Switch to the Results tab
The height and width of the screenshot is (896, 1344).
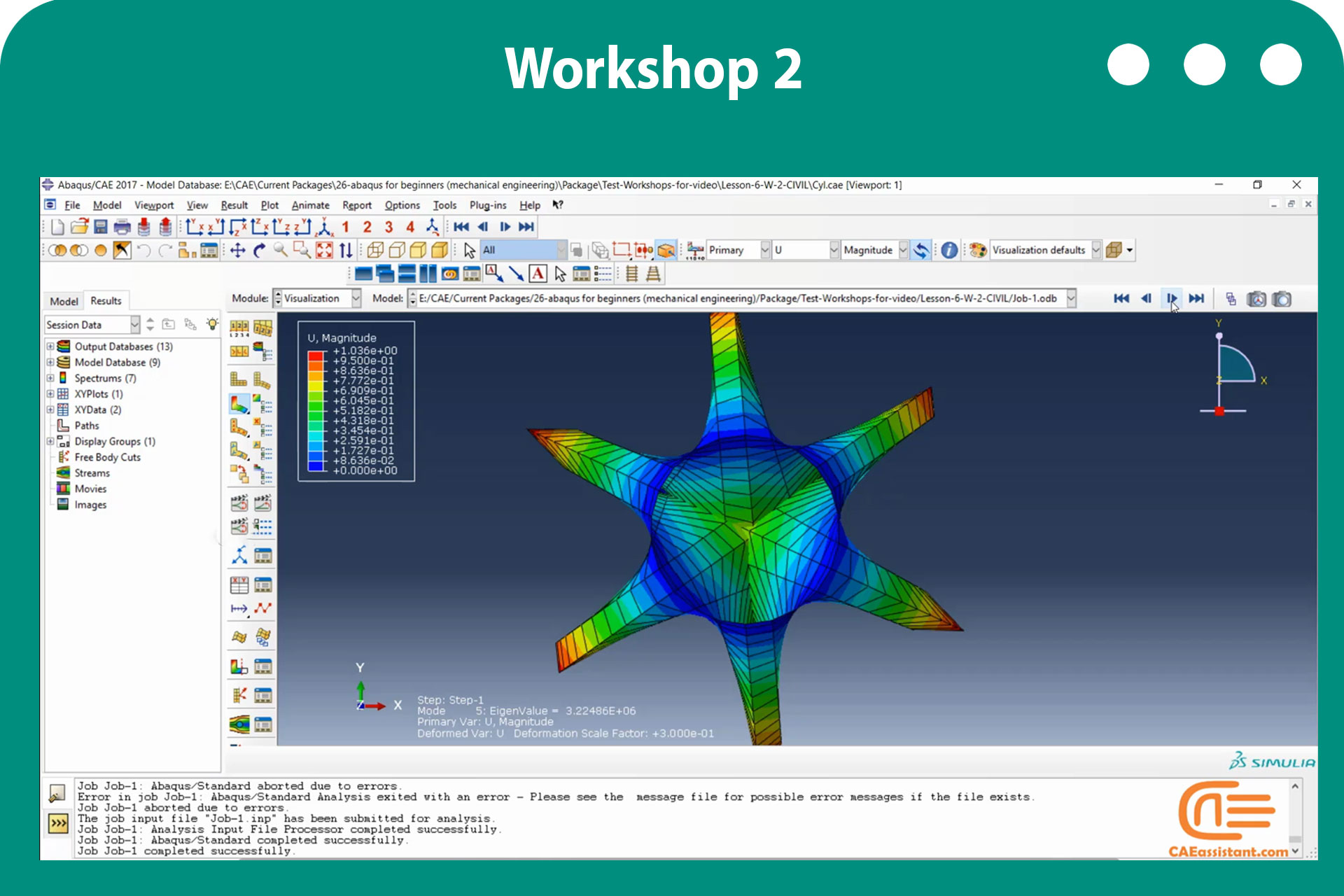point(106,300)
